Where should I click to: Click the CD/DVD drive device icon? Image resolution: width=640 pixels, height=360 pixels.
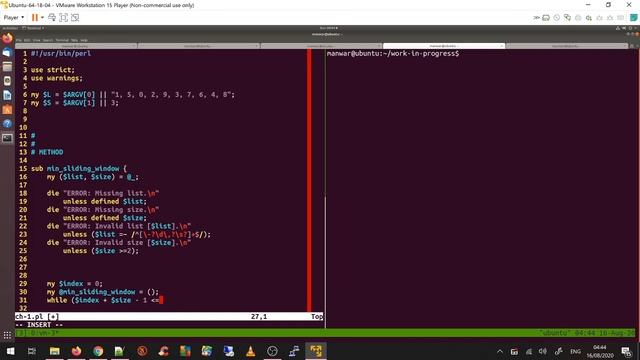point(557,18)
